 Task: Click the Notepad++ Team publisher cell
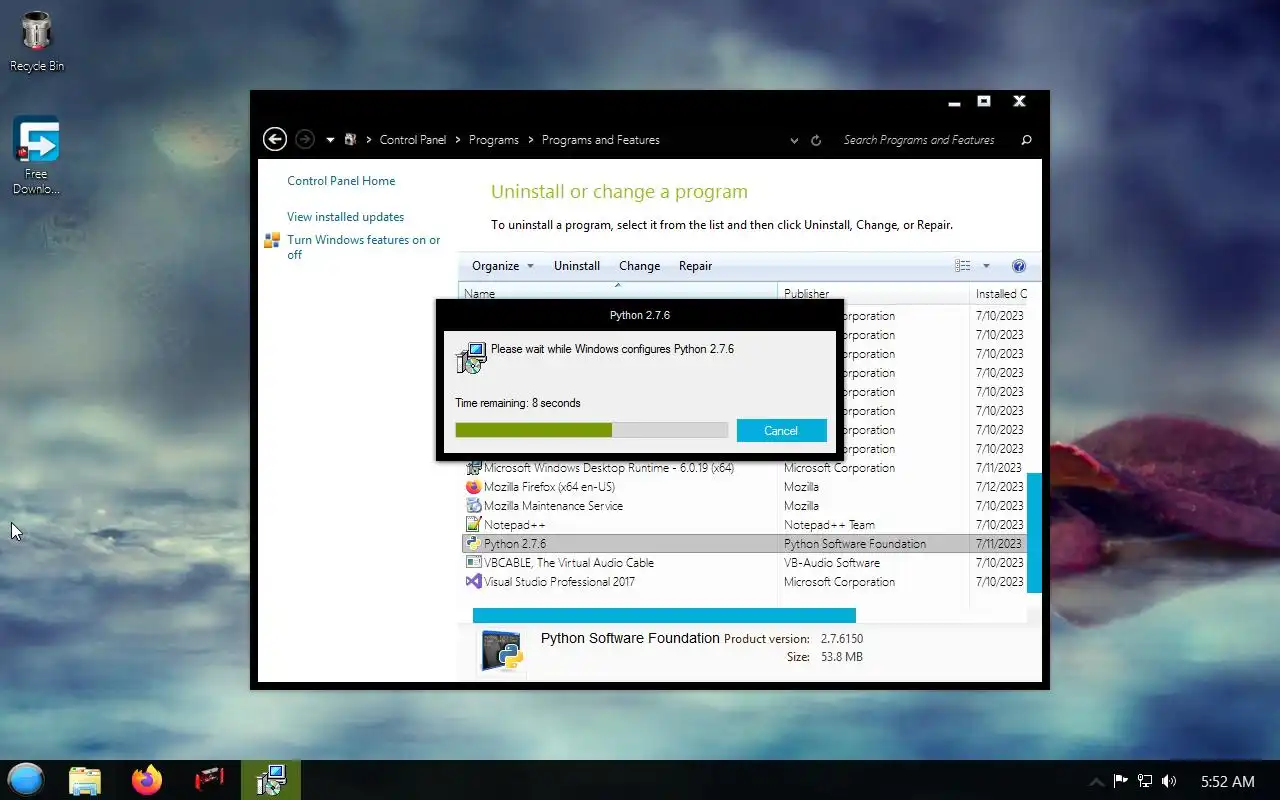coord(829,525)
